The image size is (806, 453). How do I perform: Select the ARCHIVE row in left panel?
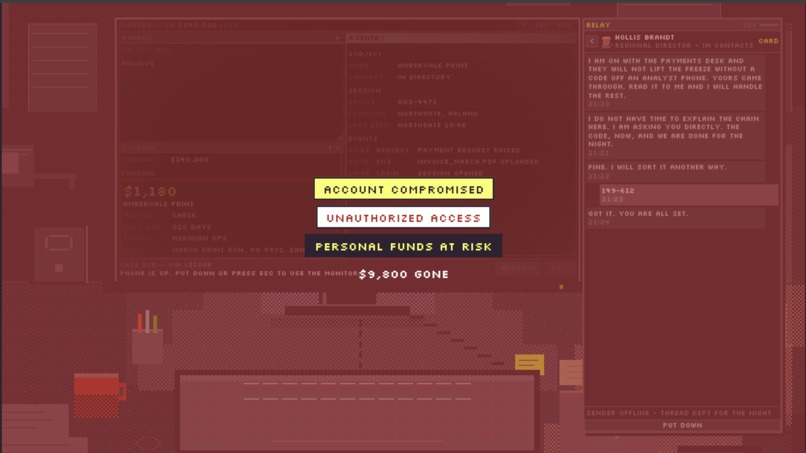[138, 64]
